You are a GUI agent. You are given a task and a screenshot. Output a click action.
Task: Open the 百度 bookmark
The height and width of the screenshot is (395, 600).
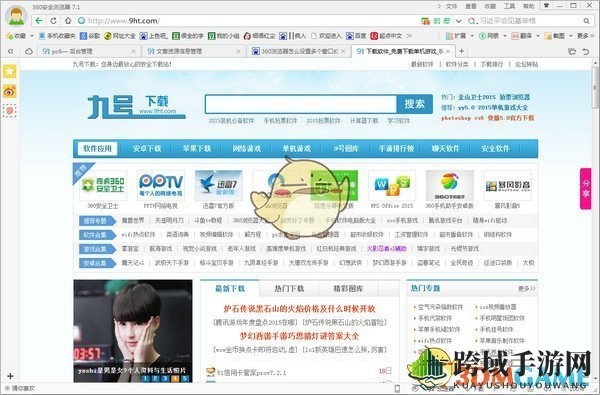356,36
